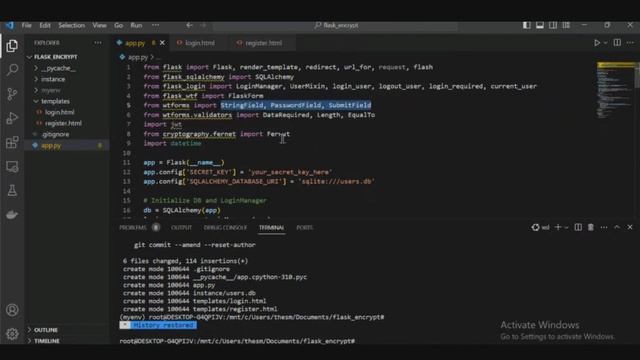Open the Remote Explorer view

(12, 166)
